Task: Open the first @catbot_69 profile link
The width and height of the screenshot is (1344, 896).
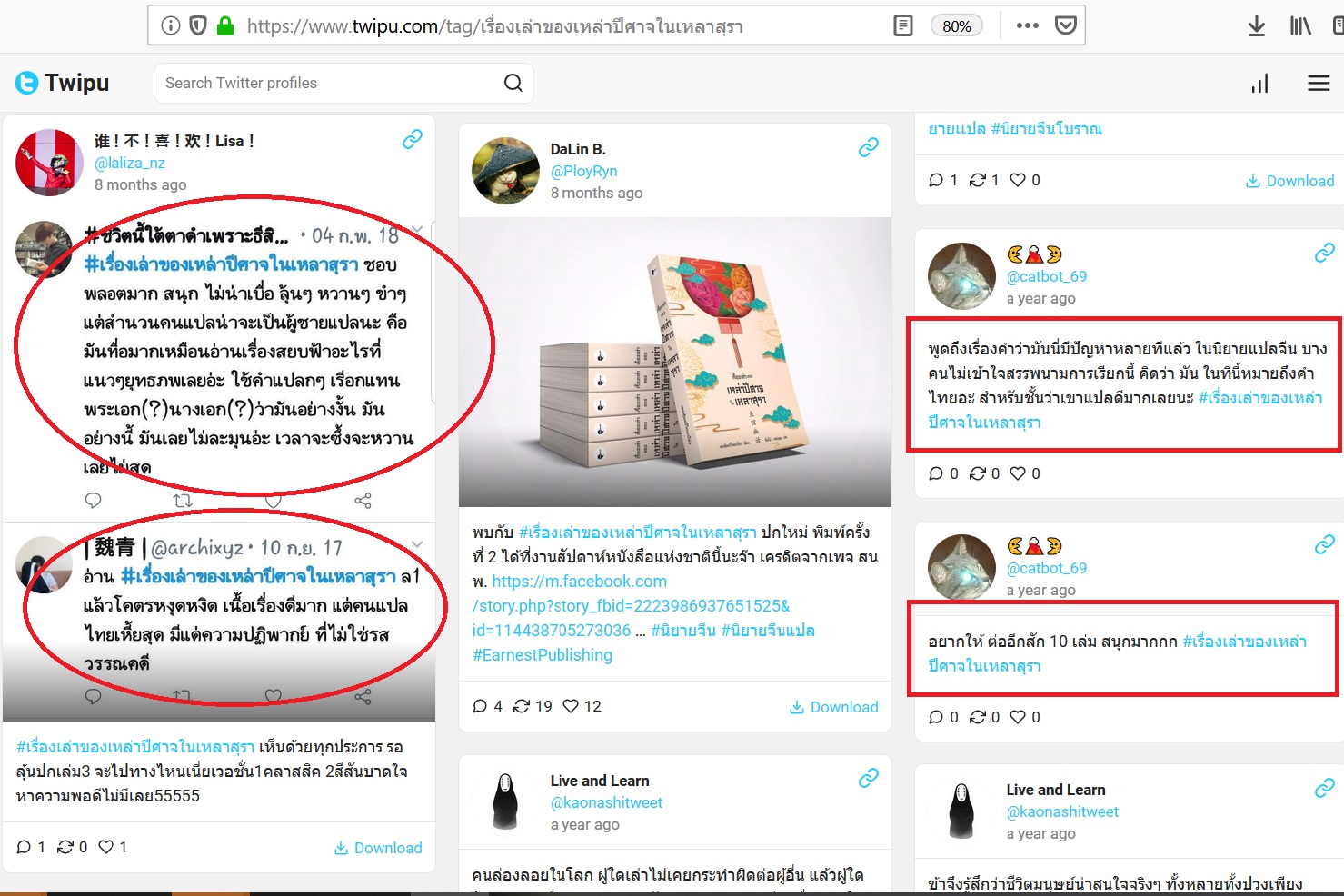Action: (1047, 276)
